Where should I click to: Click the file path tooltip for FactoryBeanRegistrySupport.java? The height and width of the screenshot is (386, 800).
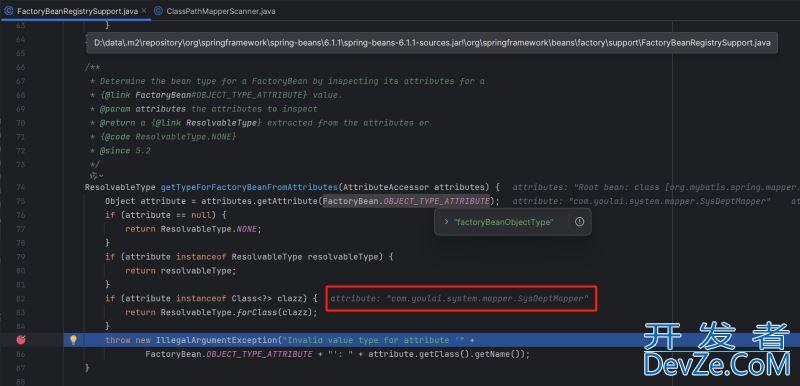[432, 43]
